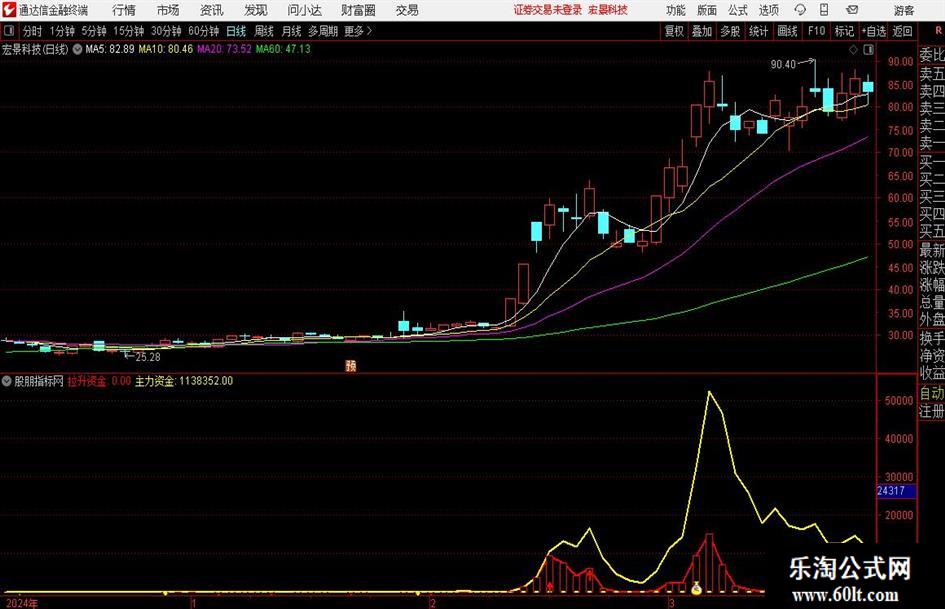This screenshot has width=945, height=609.
Task: Click the 拉升资金: 0.00 readout
Action: click(99, 381)
